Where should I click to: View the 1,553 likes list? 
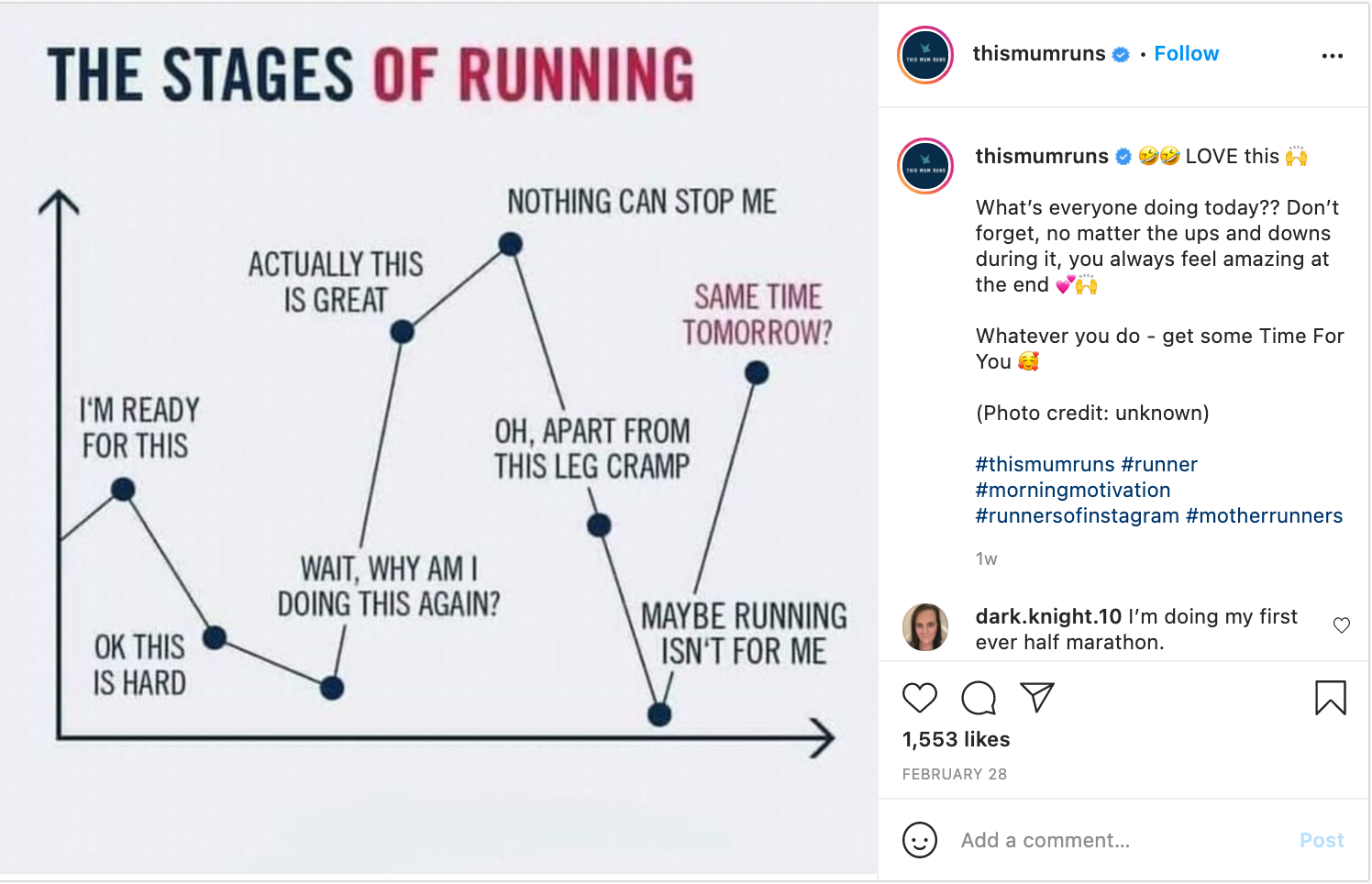coord(956,740)
